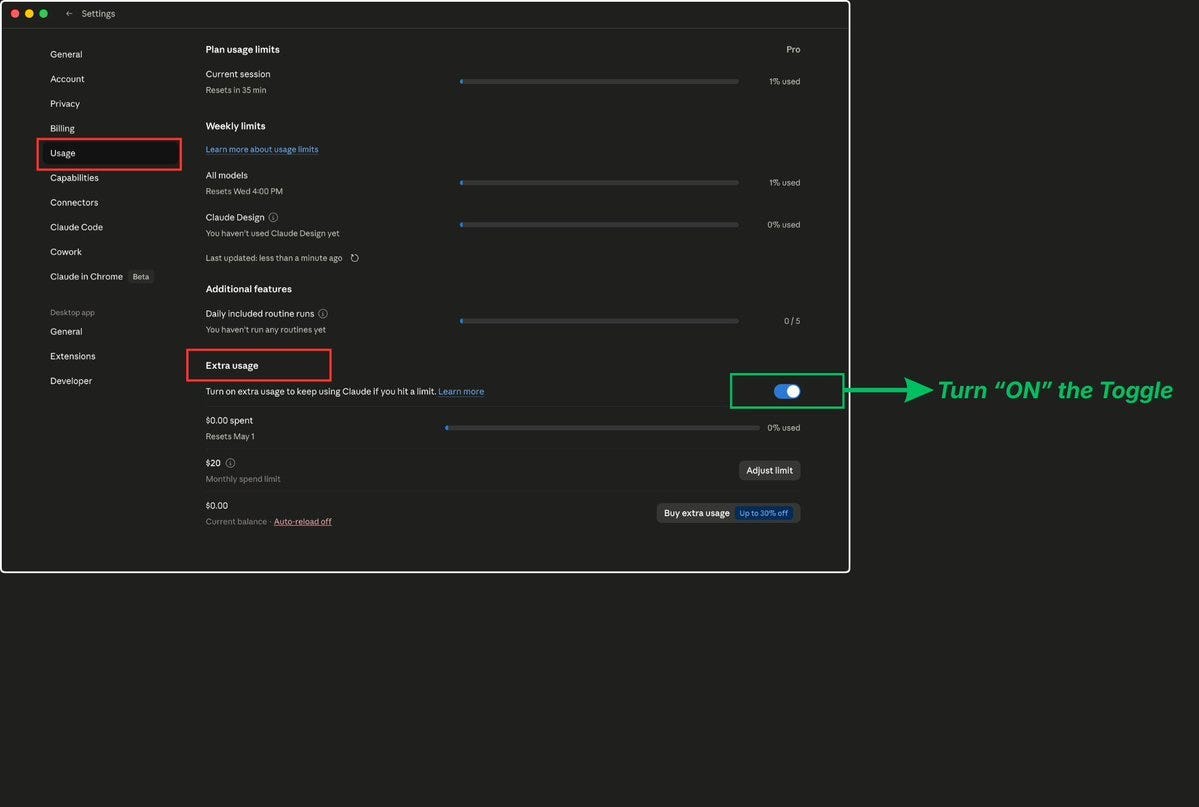1199x807 pixels.
Task: Click the Pro plan label
Action: coord(793,49)
